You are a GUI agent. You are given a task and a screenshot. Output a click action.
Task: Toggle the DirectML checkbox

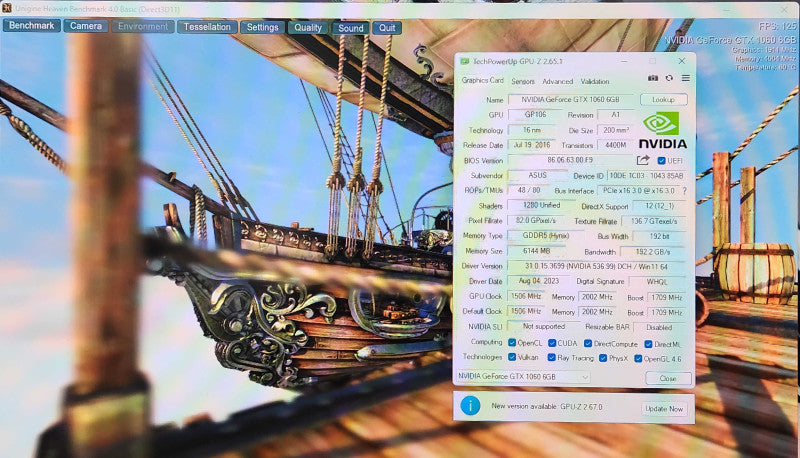pyautogui.click(x=648, y=344)
